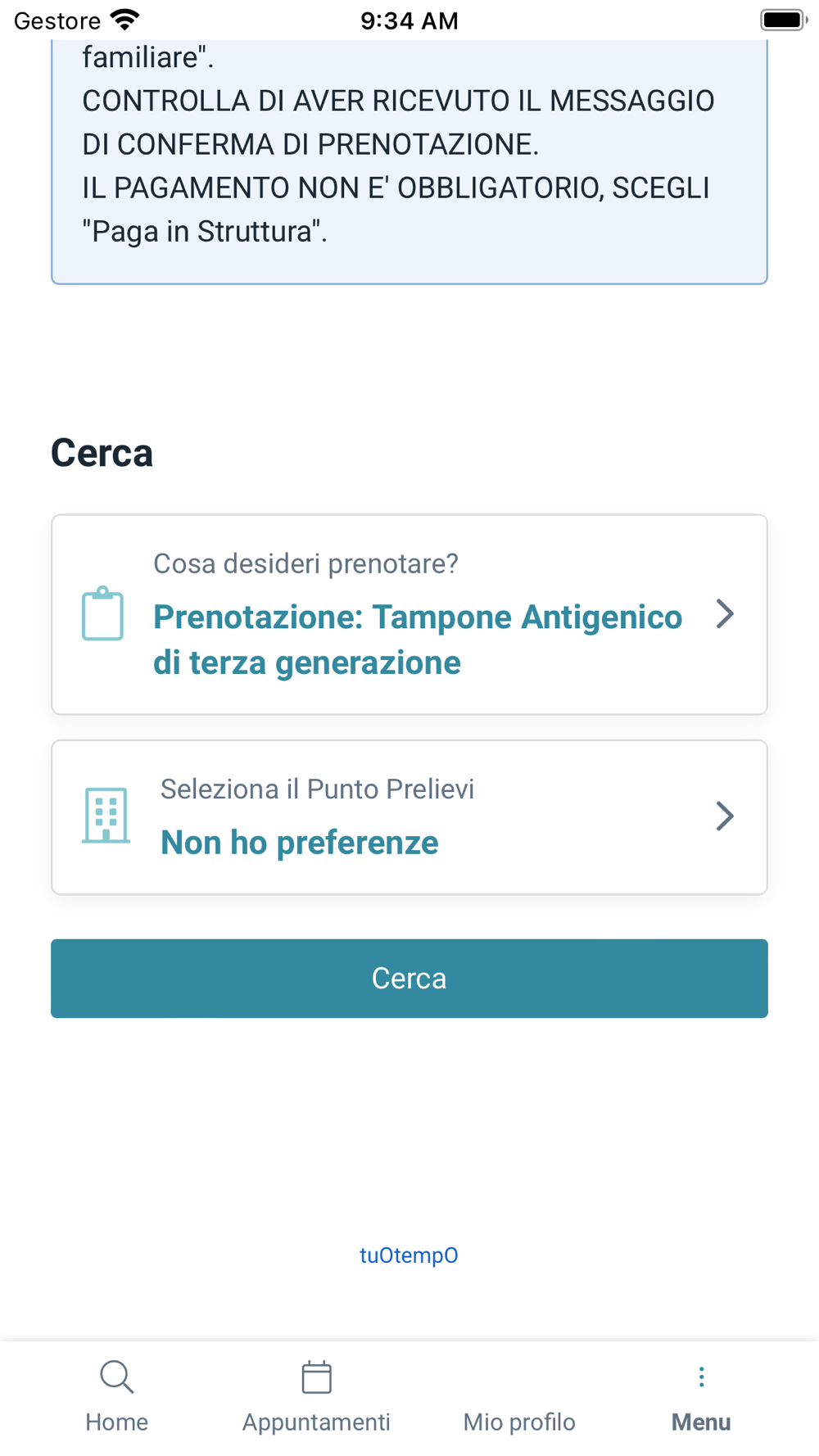Tap the 'Seleziona il Punto Prelievi' label
819x1456 pixels.
(317, 789)
